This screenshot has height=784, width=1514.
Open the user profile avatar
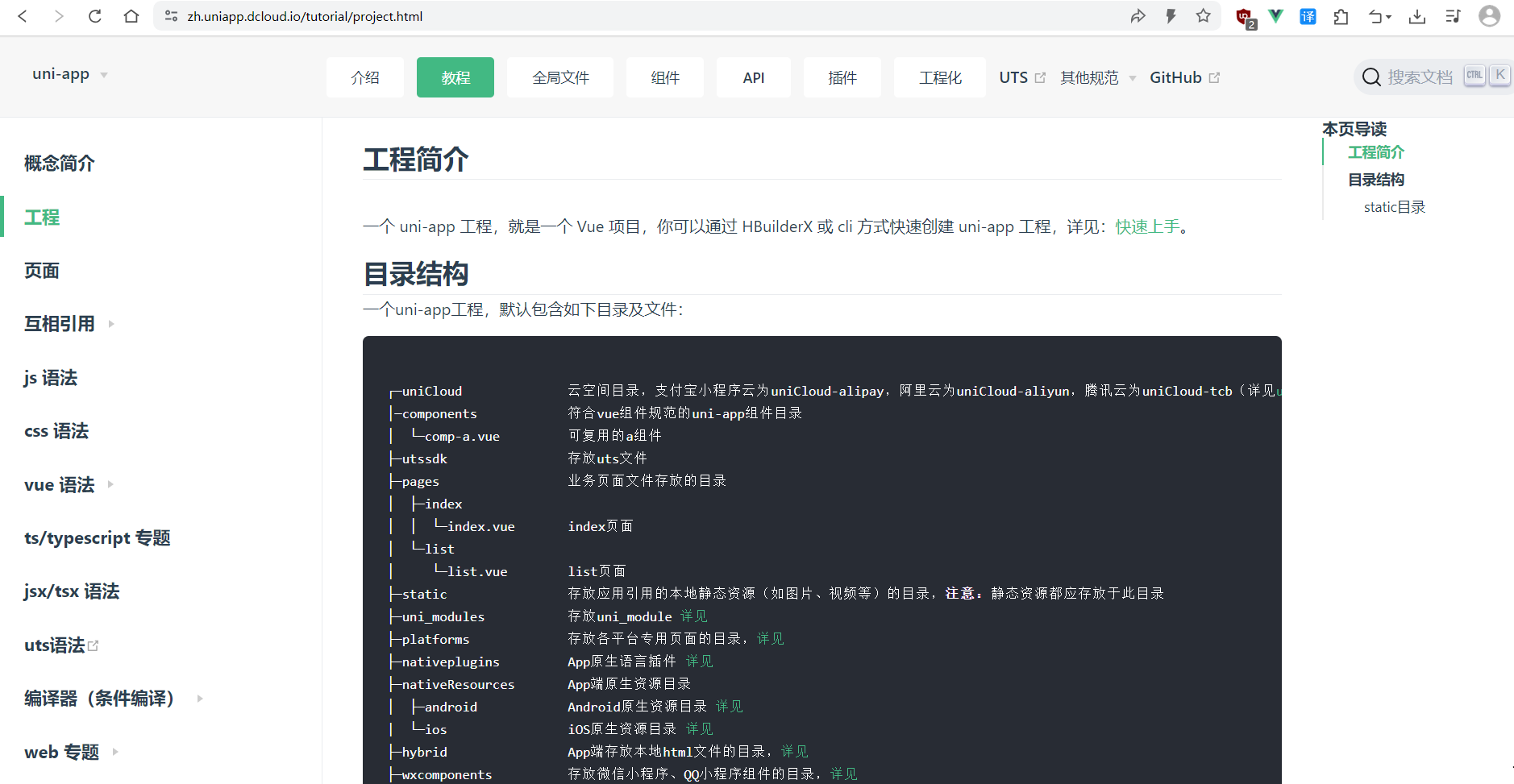coord(1489,16)
